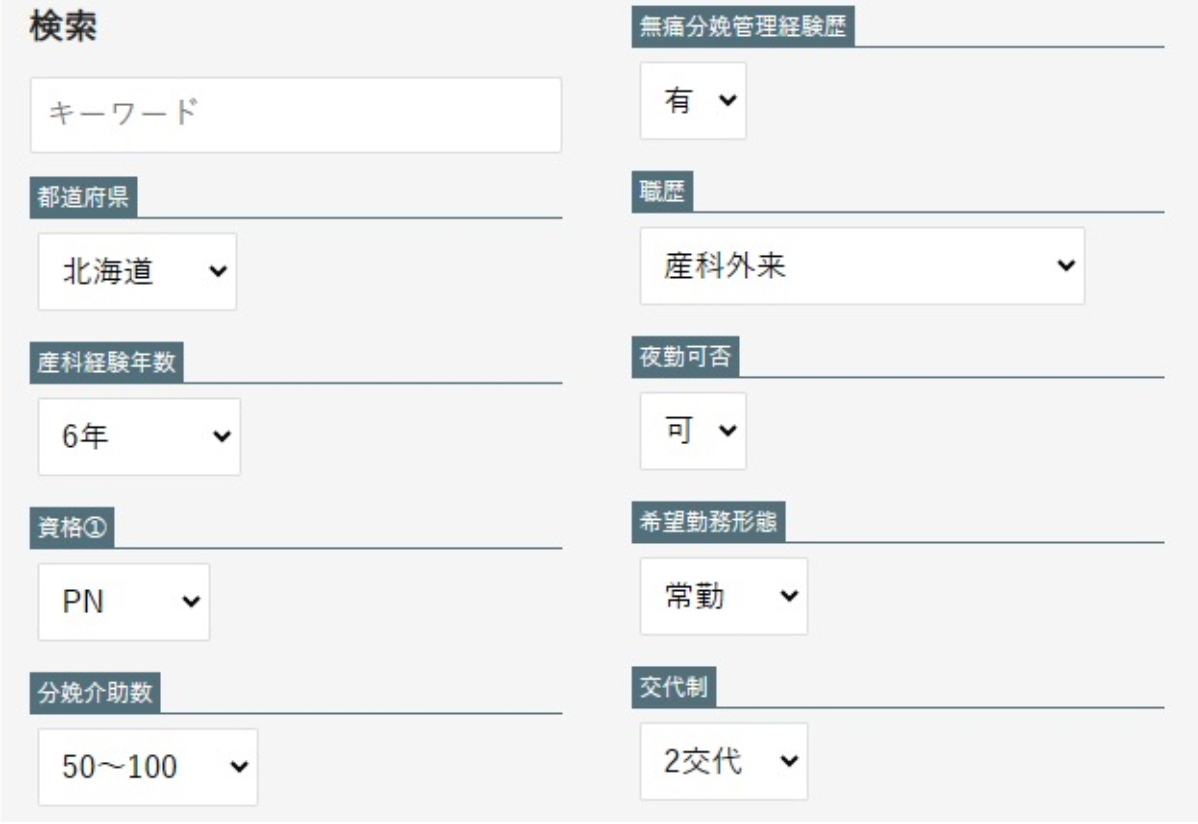Click the 希望勤務形態 section label

coord(706,522)
